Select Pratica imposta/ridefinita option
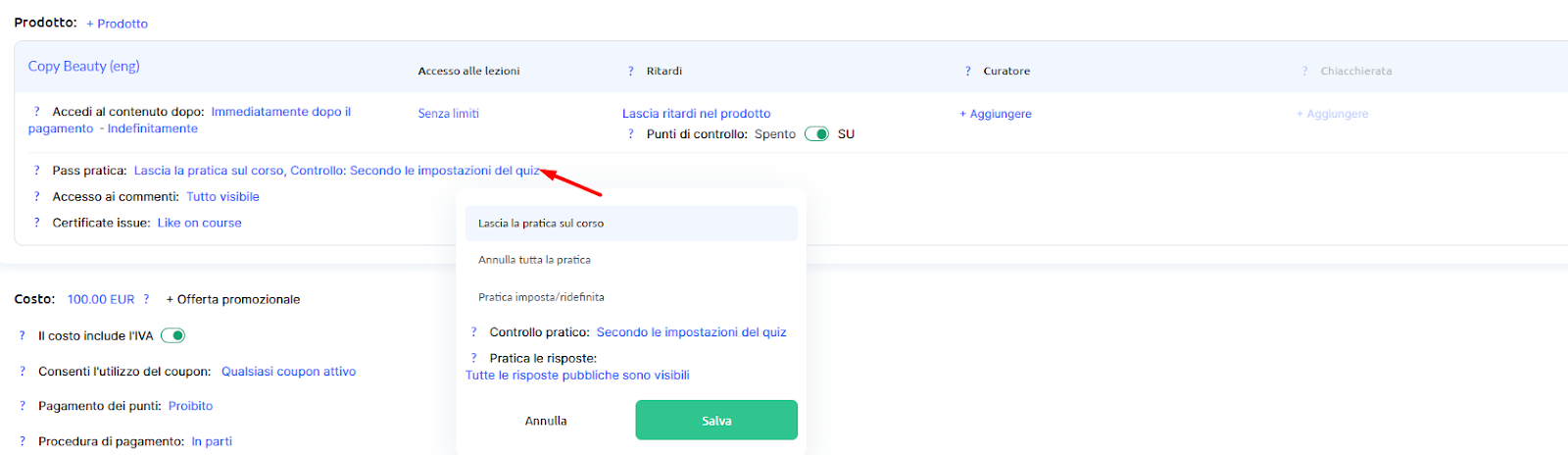 (541, 297)
